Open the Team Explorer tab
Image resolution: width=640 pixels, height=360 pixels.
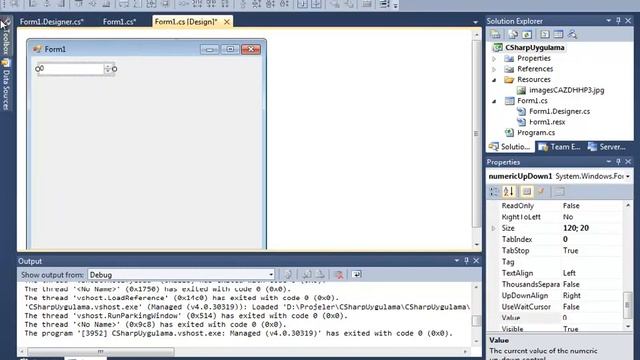(x=560, y=147)
